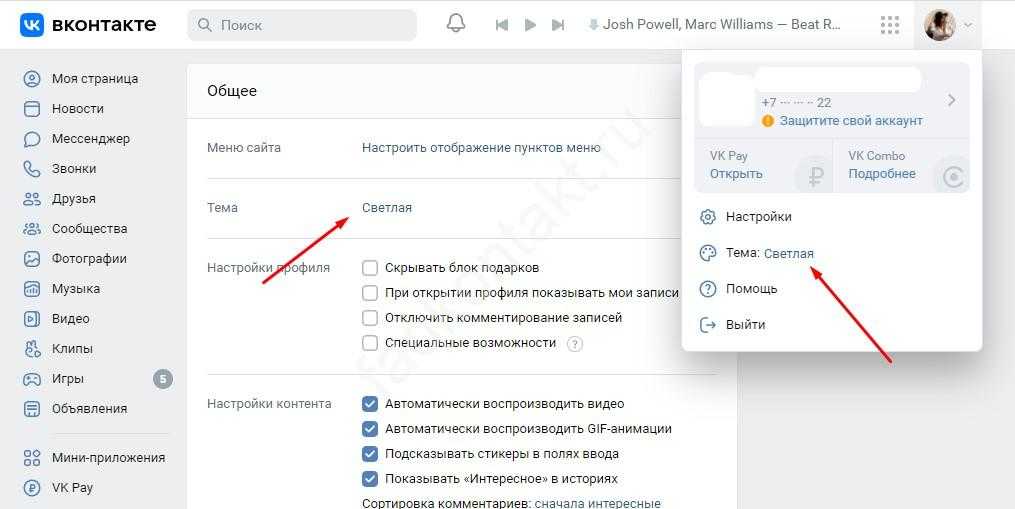This screenshot has width=1015, height=509.
Task: Open comment sorting сначала интересные dropdown
Action: pyautogui.click(x=597, y=503)
